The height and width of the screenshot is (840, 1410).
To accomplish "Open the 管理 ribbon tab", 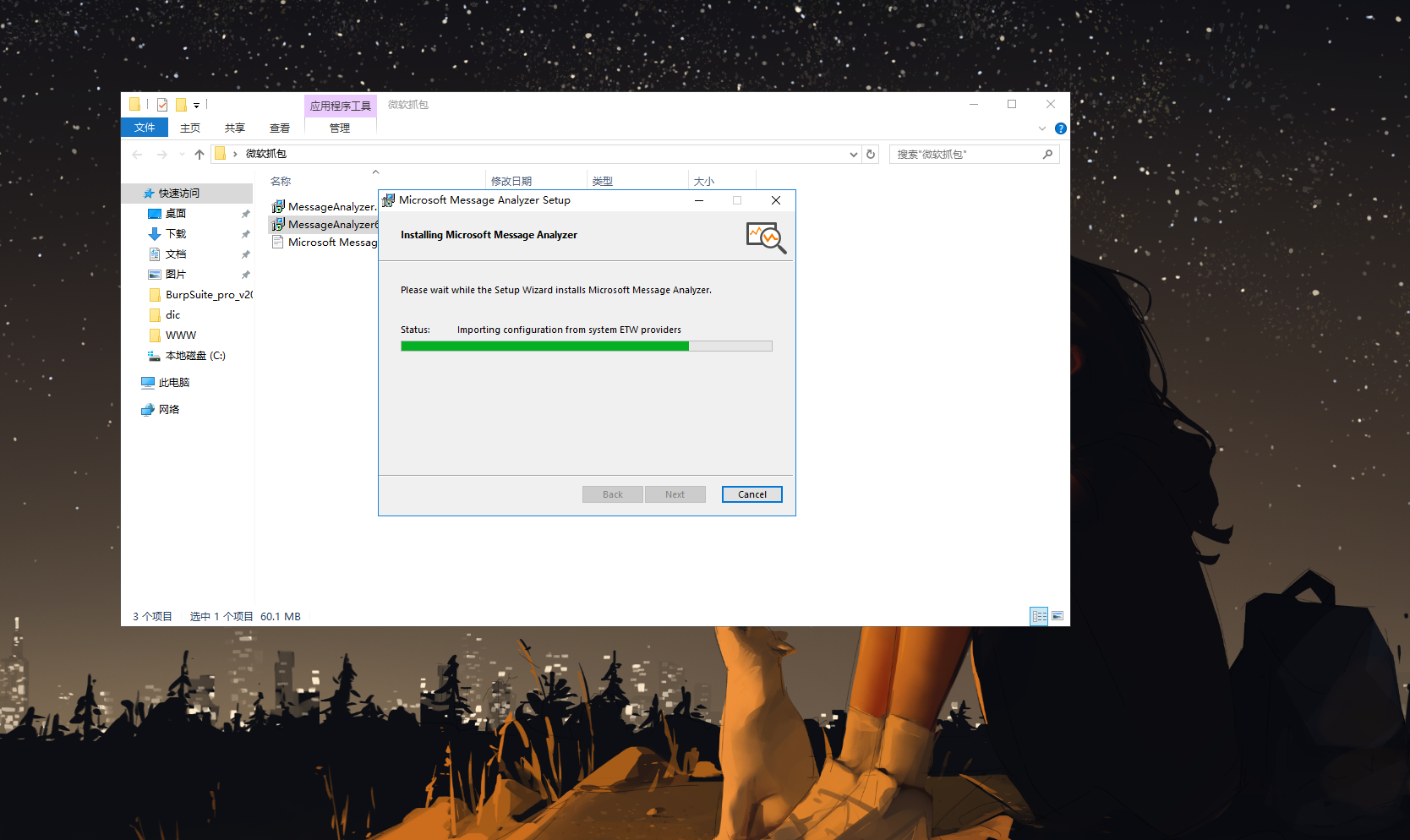I will (340, 128).
